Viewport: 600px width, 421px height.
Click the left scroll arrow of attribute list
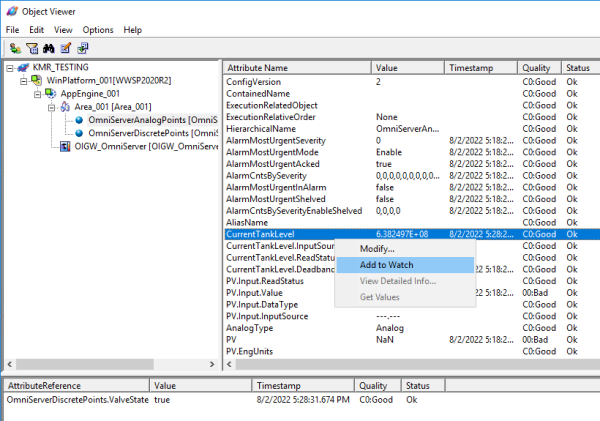pyautogui.click(x=229, y=364)
